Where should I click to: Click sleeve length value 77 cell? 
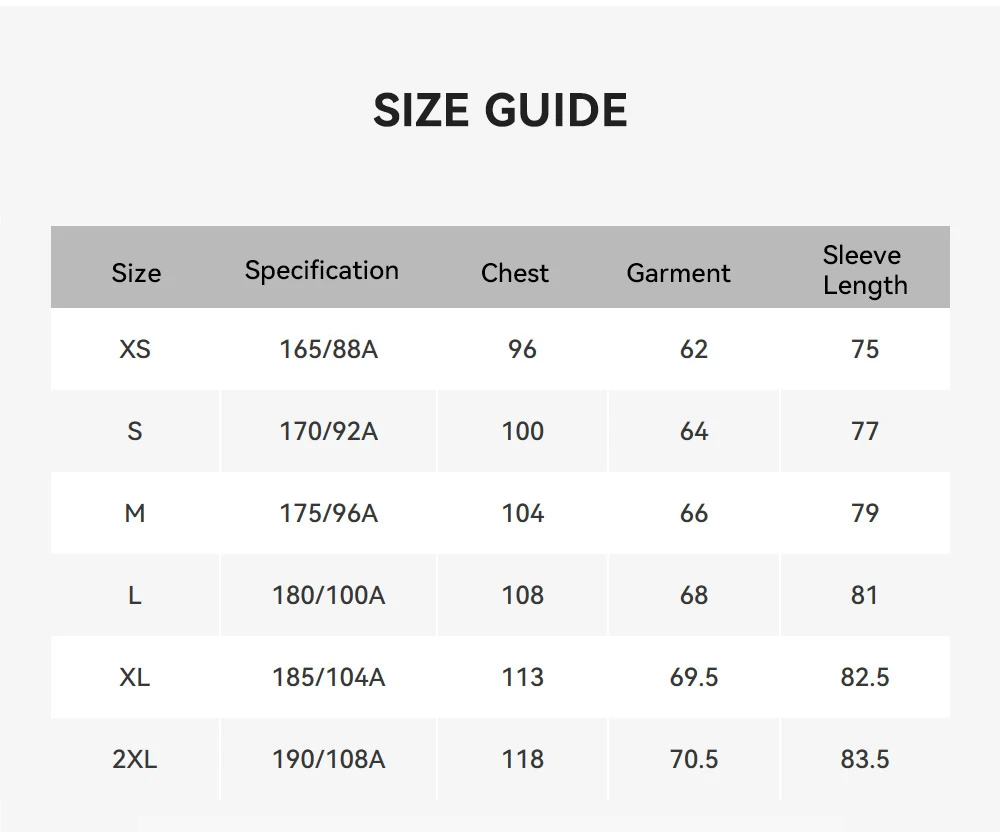[865, 431]
